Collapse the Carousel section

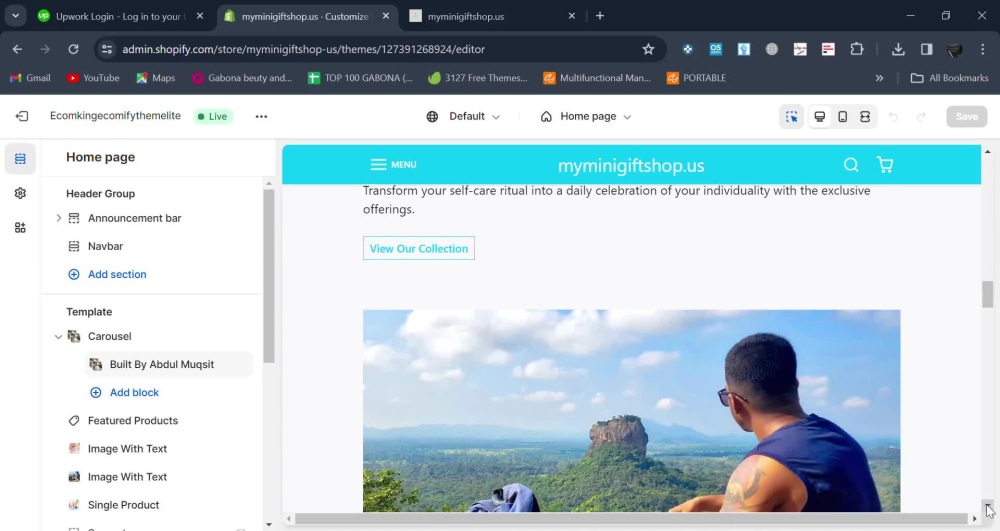click(x=58, y=337)
